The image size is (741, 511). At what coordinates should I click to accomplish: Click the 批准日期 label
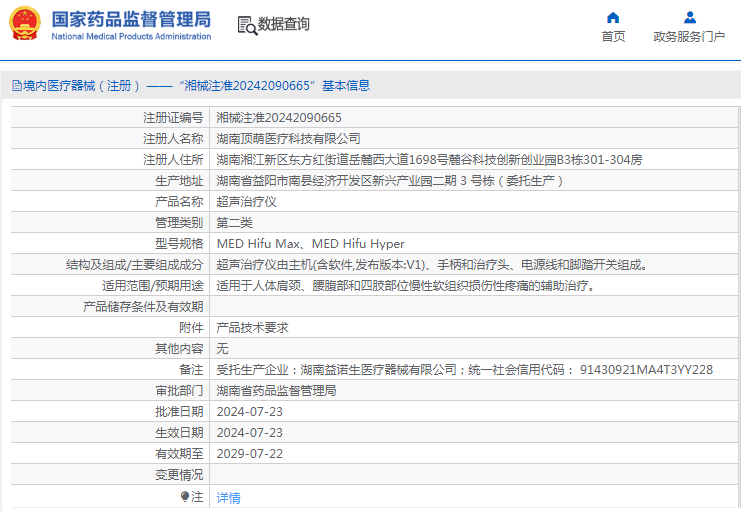click(179, 412)
